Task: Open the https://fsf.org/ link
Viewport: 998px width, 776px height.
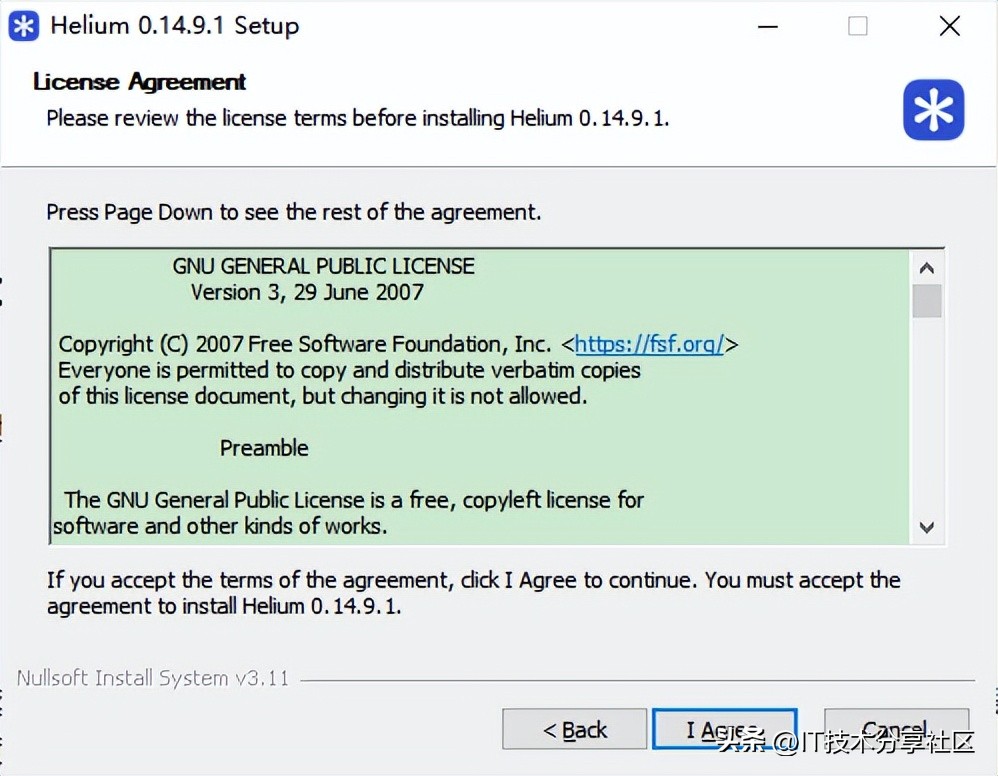Action: 649,344
